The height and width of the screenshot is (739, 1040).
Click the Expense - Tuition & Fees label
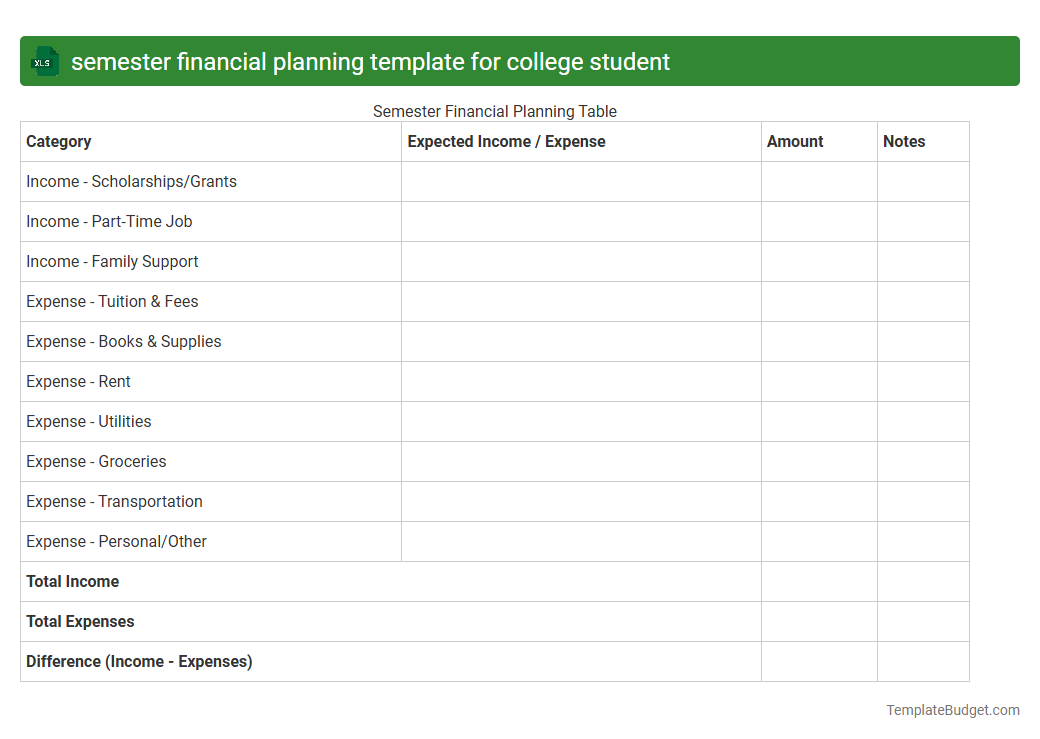click(x=112, y=301)
